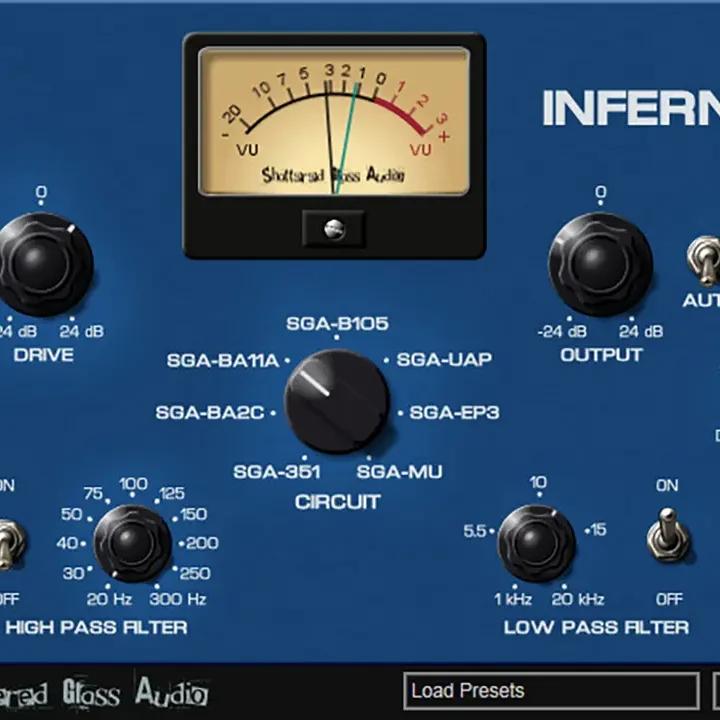The height and width of the screenshot is (720, 720).
Task: Choose the SGA-UAP circuit
Action: click(x=444, y=360)
